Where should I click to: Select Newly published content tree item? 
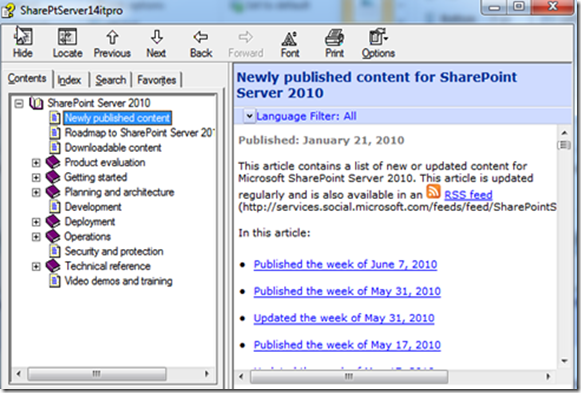[117, 118]
